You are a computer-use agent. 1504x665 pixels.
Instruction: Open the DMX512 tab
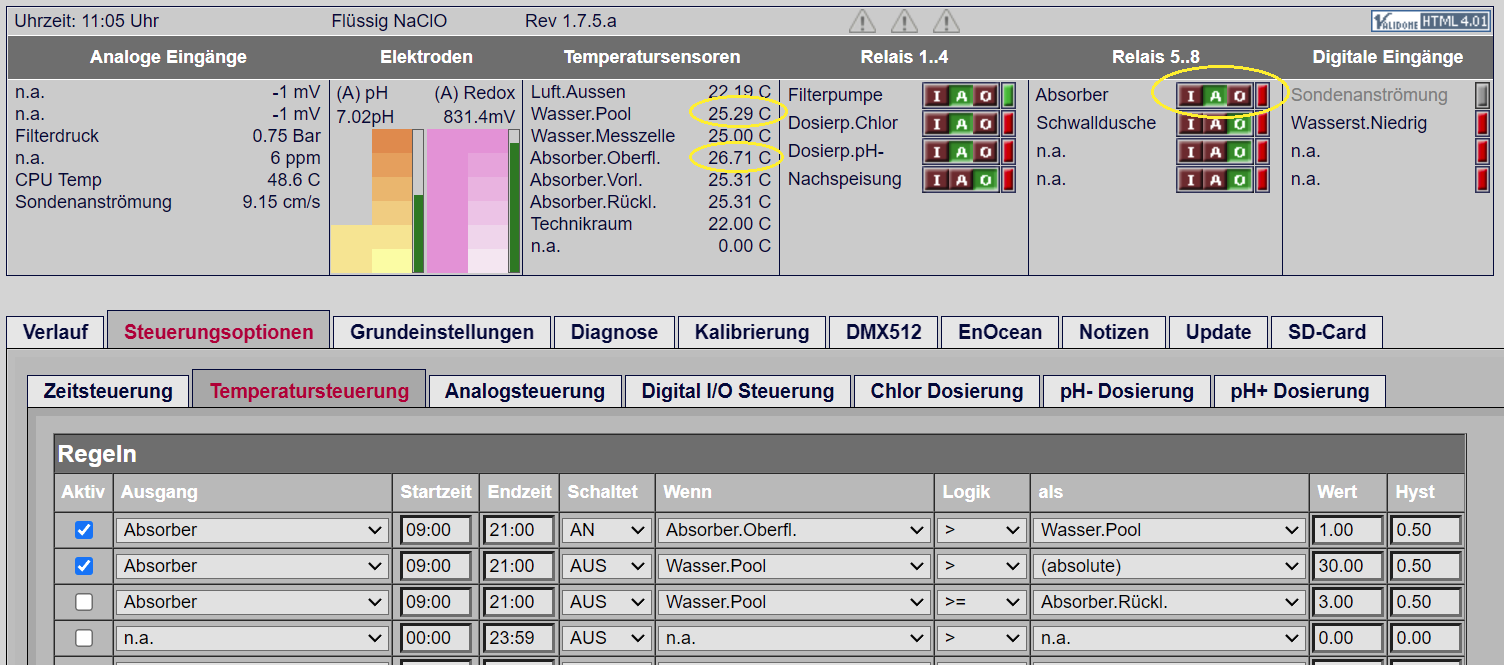(x=884, y=332)
